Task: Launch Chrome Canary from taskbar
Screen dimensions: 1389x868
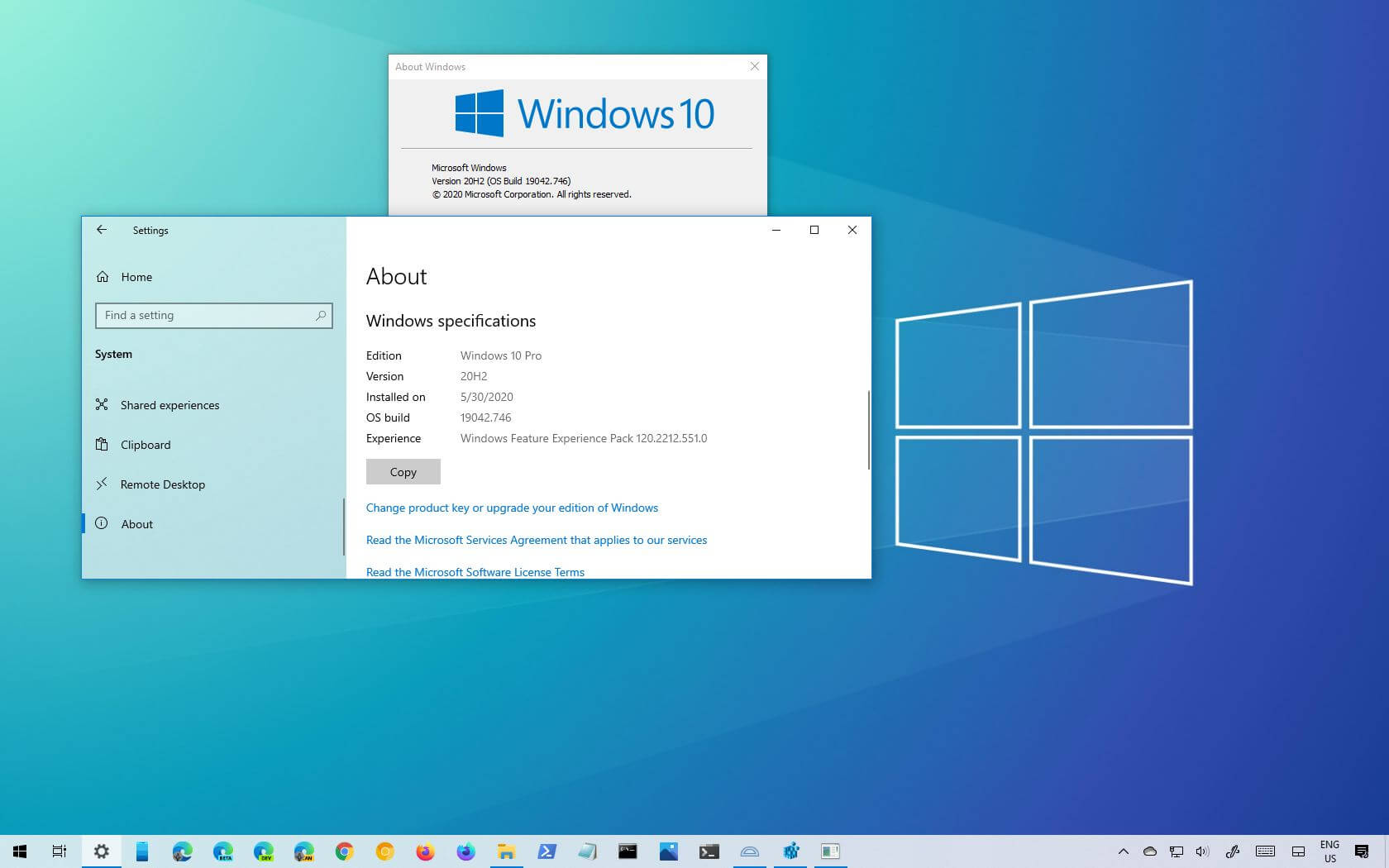Action: tap(384, 851)
